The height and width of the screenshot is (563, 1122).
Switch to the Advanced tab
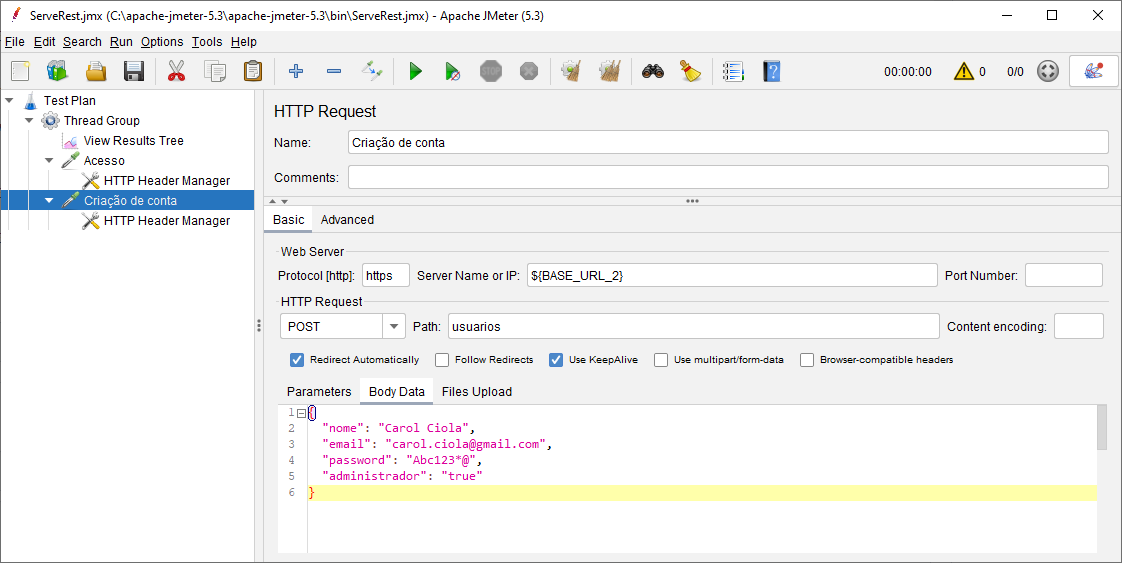point(347,220)
